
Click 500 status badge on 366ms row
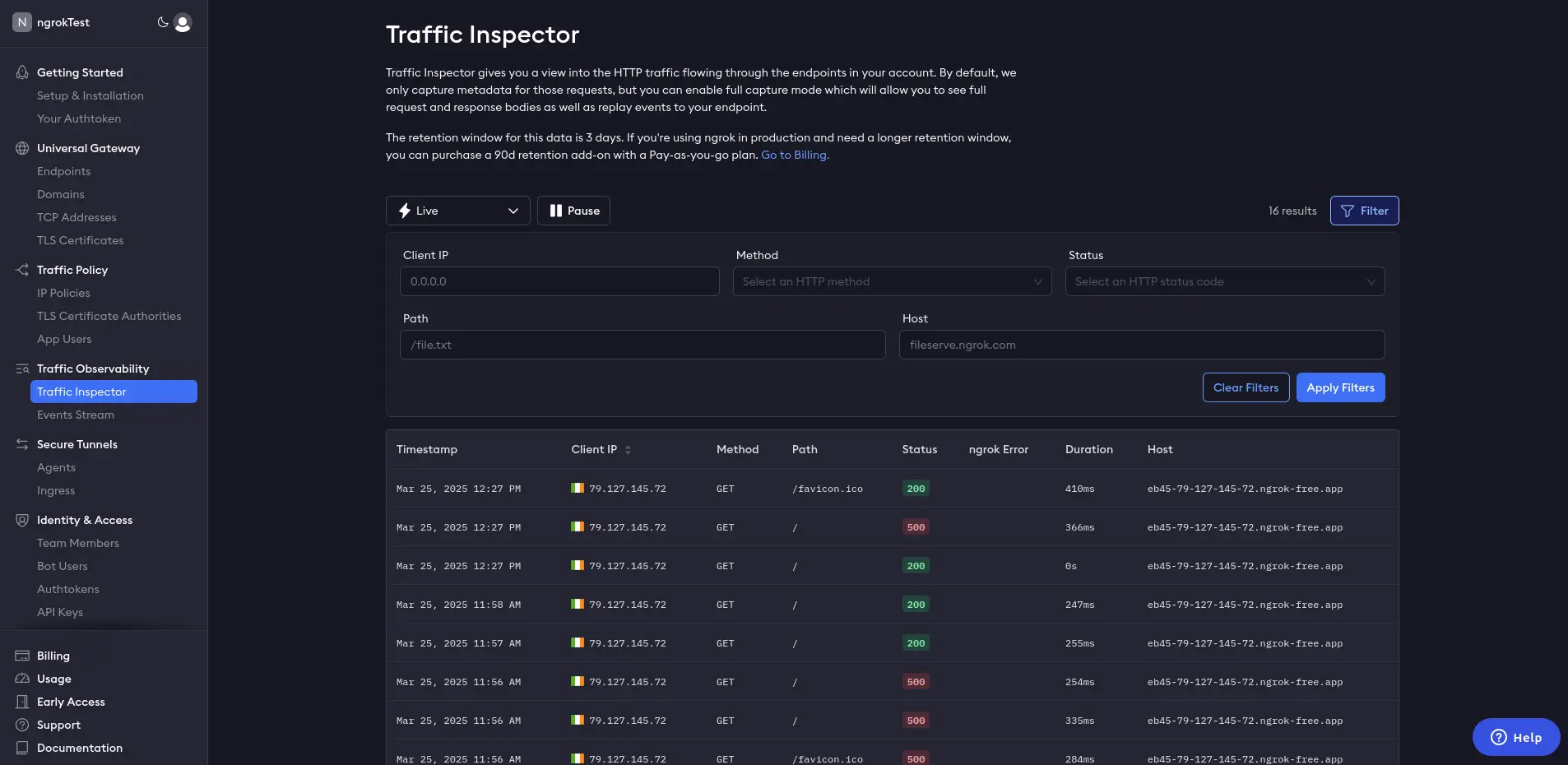pos(916,527)
